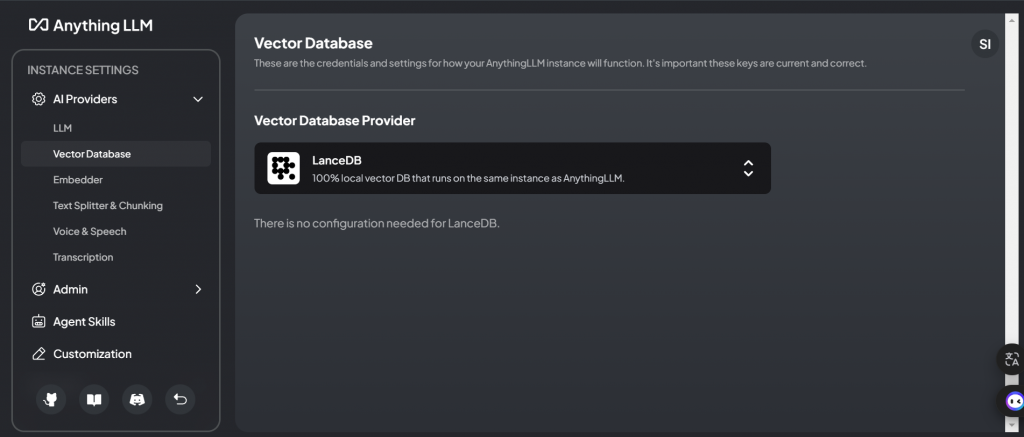The image size is (1024, 437).
Task: Open the SI user profile avatar
Action: pos(985,44)
